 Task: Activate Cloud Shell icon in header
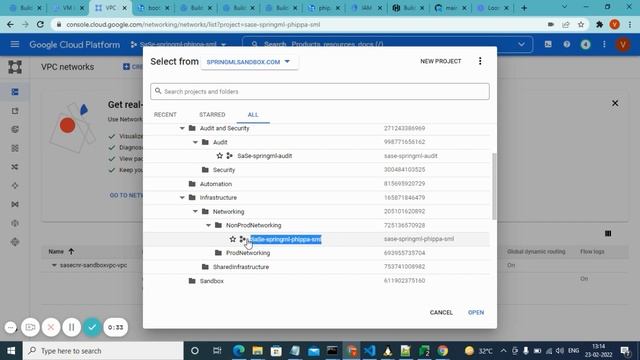tap(548, 44)
